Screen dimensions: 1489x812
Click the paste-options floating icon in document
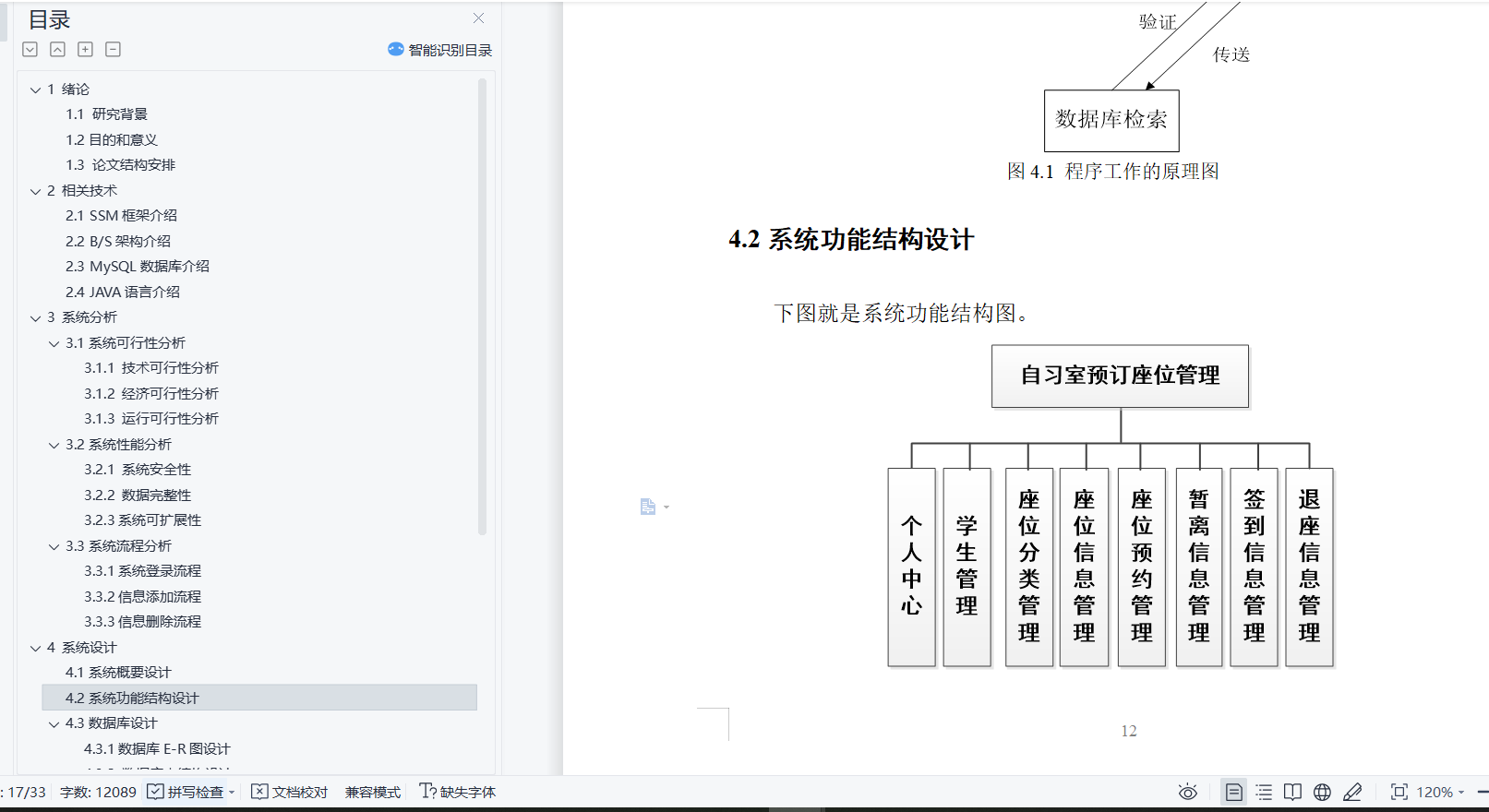pos(648,507)
